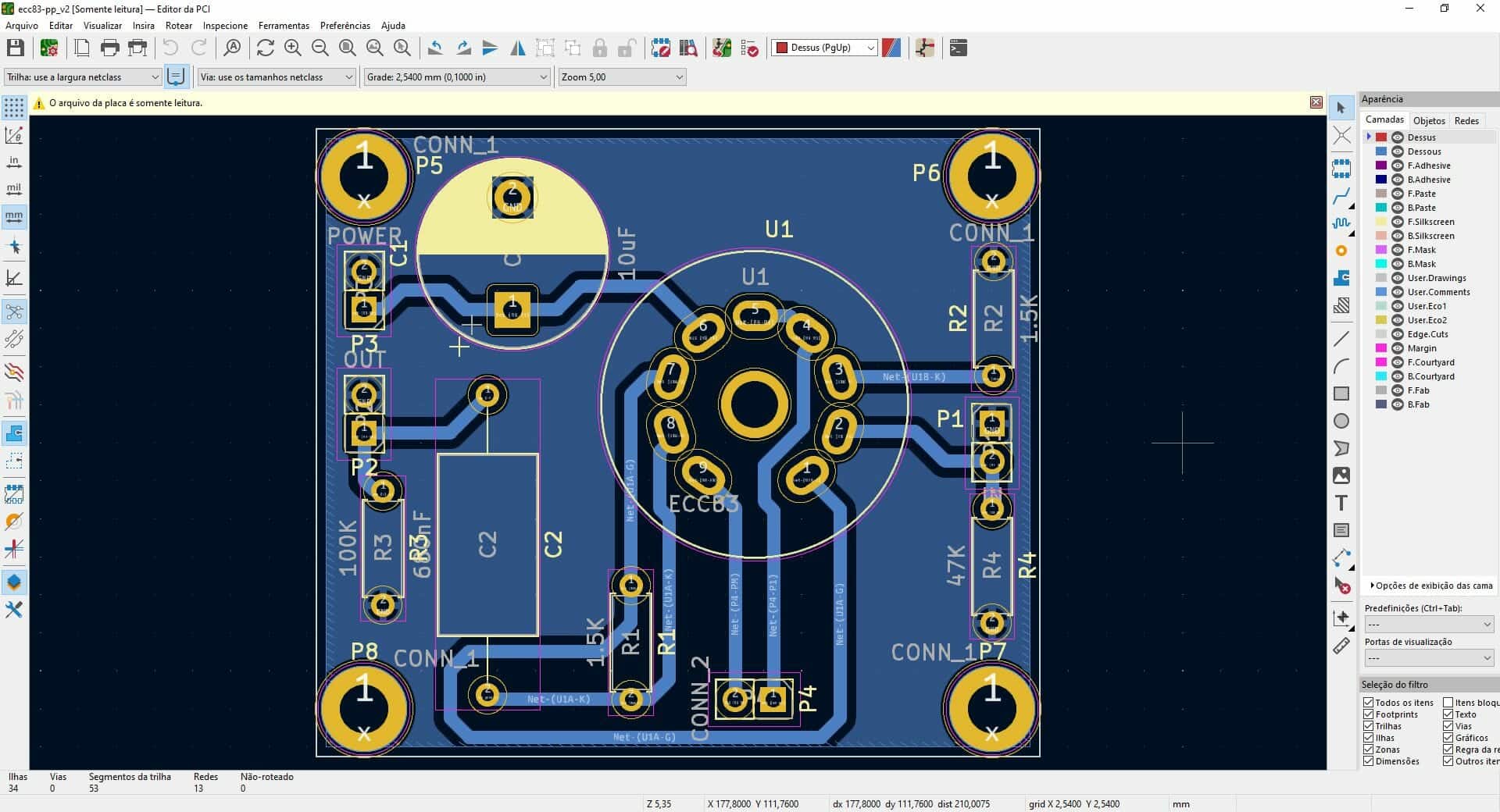Dismiss the read-only warning banner
Screen dimensions: 1500x812
click(x=1316, y=101)
